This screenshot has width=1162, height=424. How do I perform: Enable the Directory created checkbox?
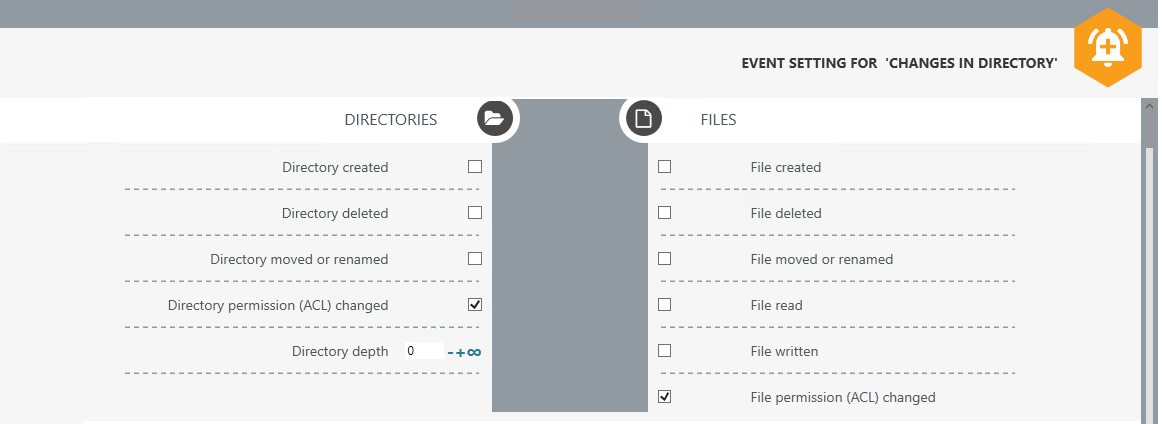475,167
